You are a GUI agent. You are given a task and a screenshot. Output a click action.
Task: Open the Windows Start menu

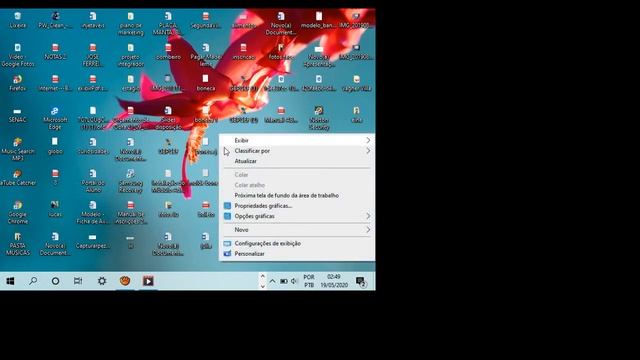point(11,281)
